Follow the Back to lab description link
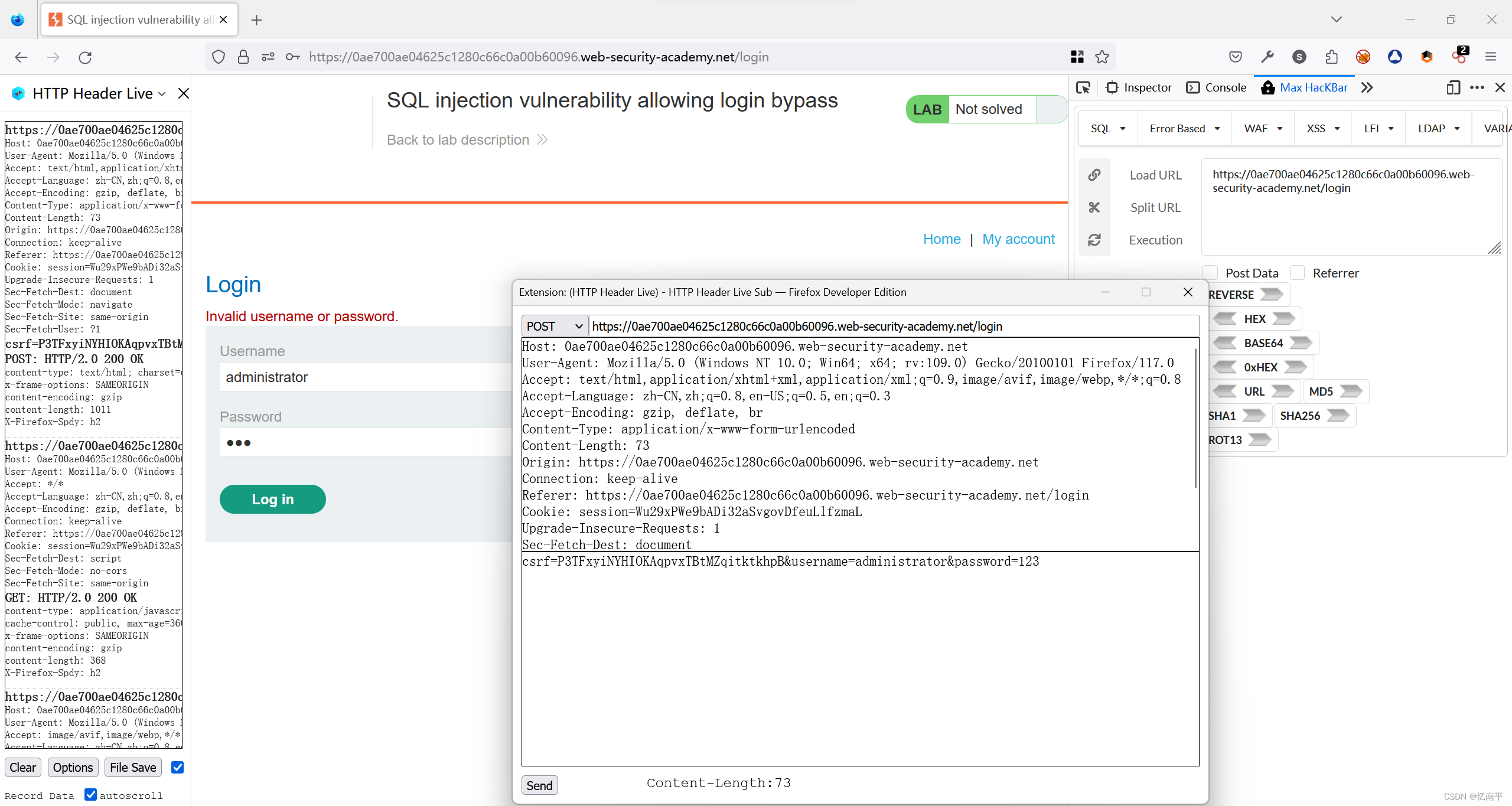This screenshot has width=1512, height=806. (x=467, y=140)
